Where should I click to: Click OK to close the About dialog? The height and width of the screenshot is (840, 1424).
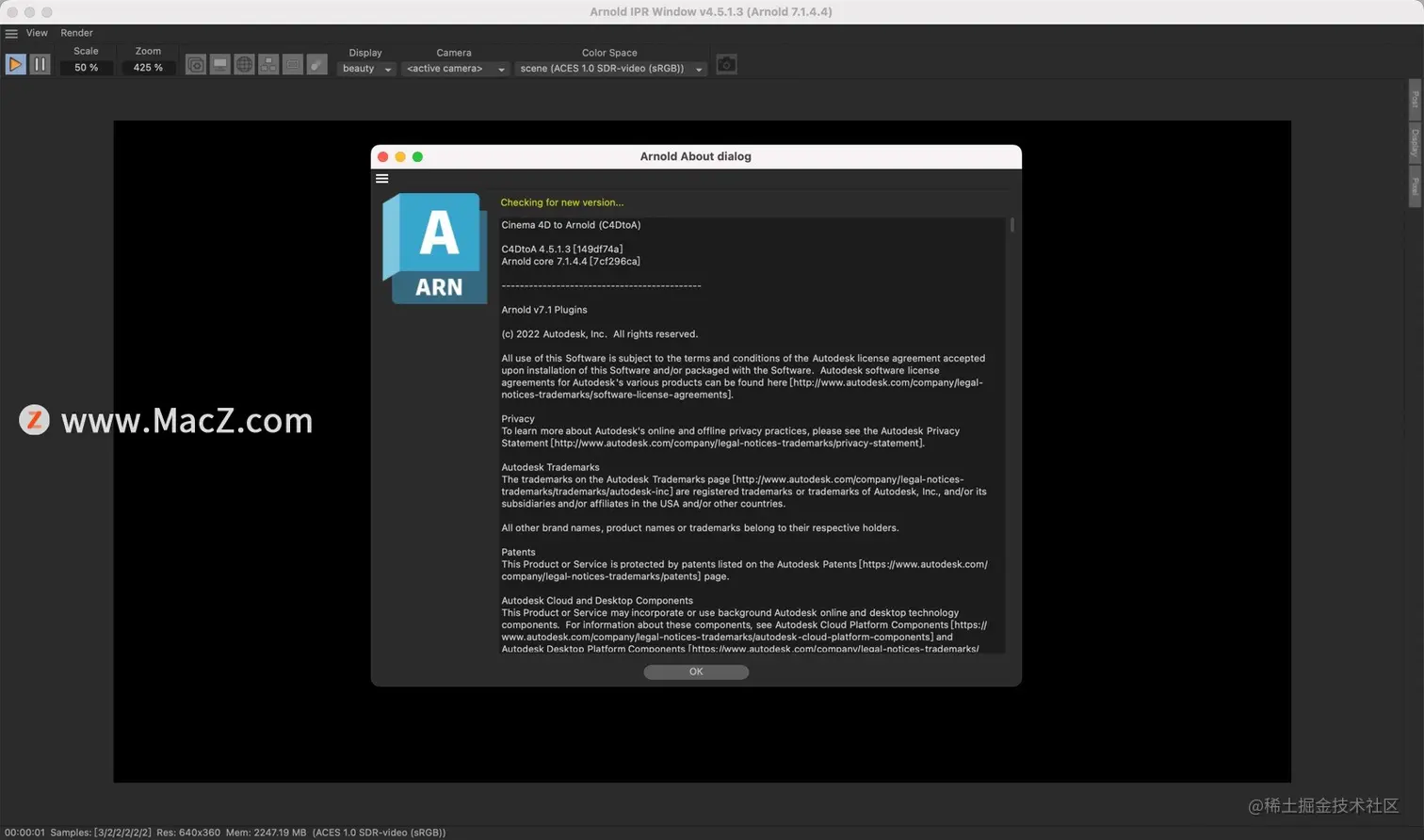click(696, 671)
